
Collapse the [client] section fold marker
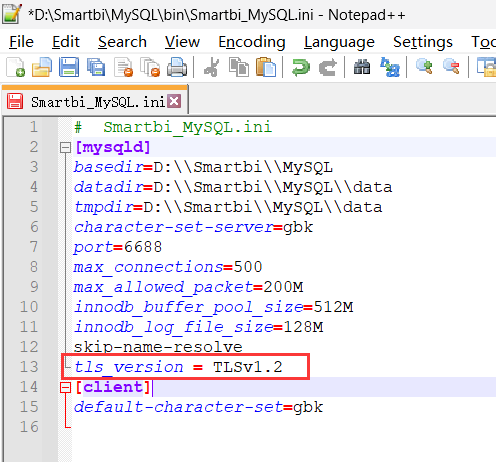[x=65, y=387]
